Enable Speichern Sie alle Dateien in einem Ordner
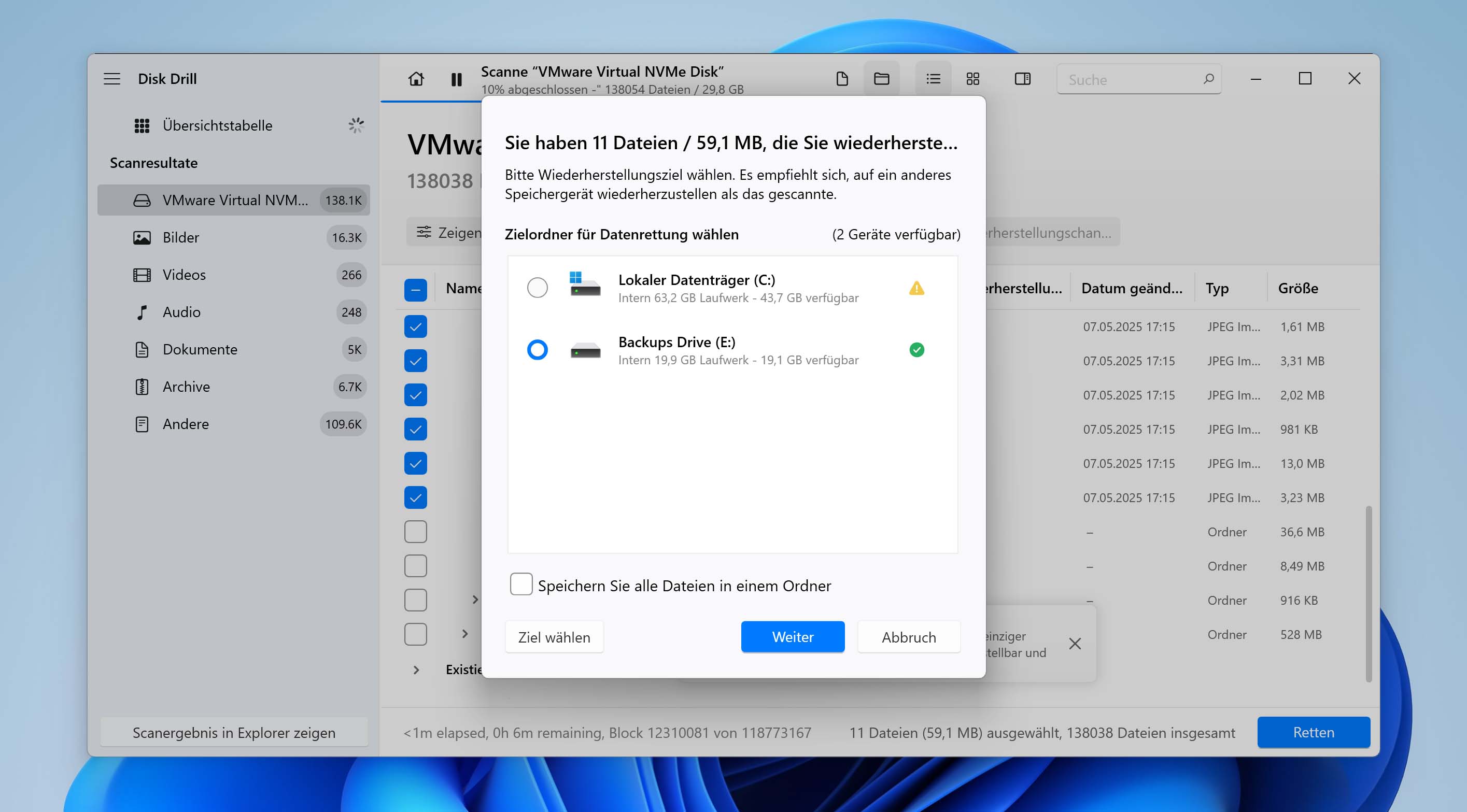Image resolution: width=1467 pixels, height=812 pixels. tap(521, 584)
